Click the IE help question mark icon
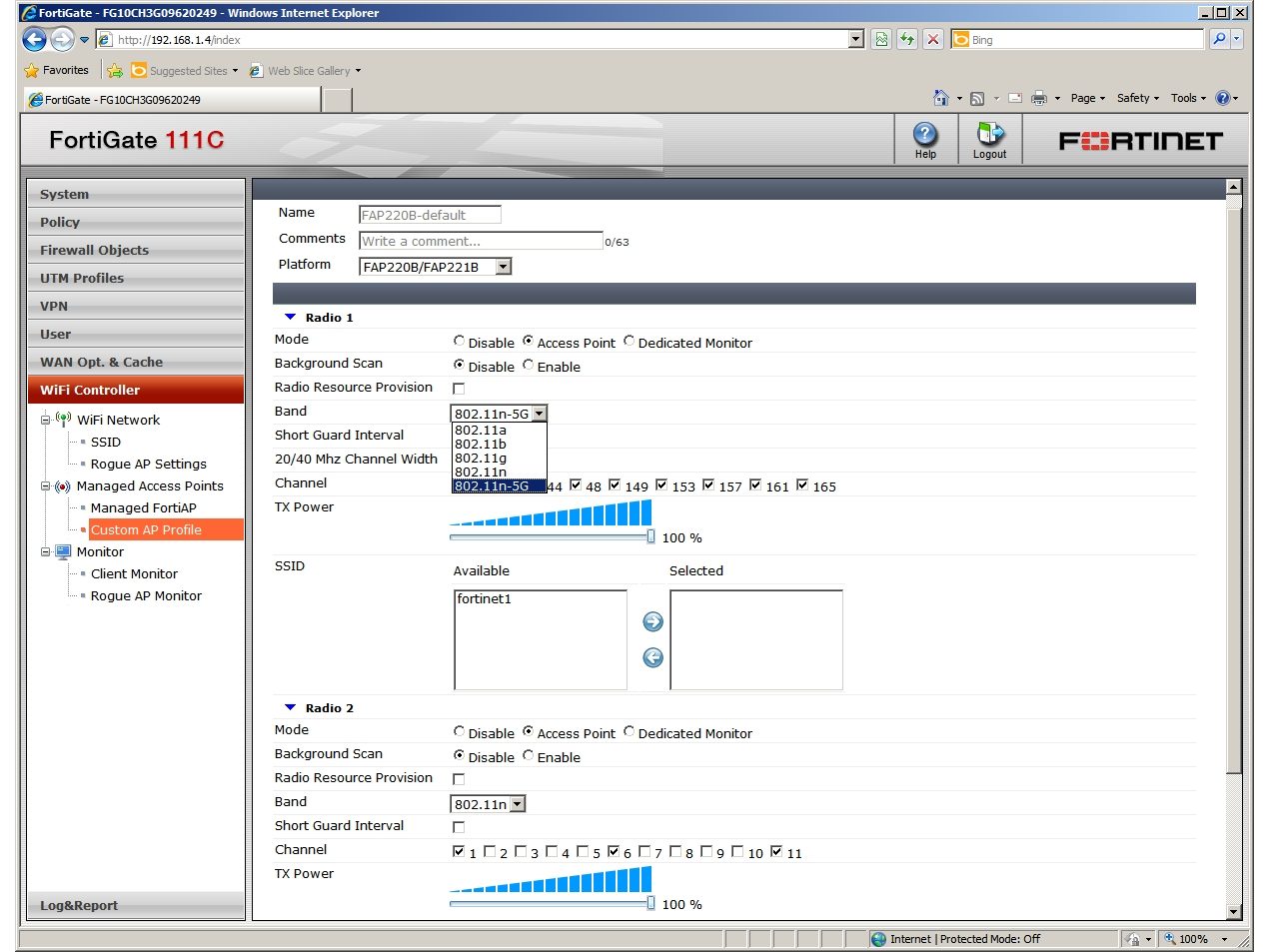The width and height of the screenshot is (1270, 952). [x=1222, y=98]
